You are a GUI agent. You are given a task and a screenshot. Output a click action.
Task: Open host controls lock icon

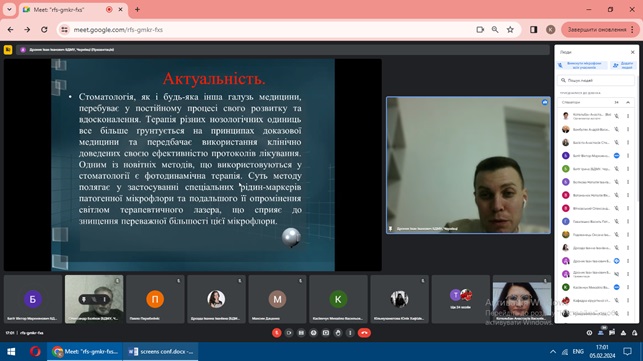pyautogui.click(x=634, y=333)
